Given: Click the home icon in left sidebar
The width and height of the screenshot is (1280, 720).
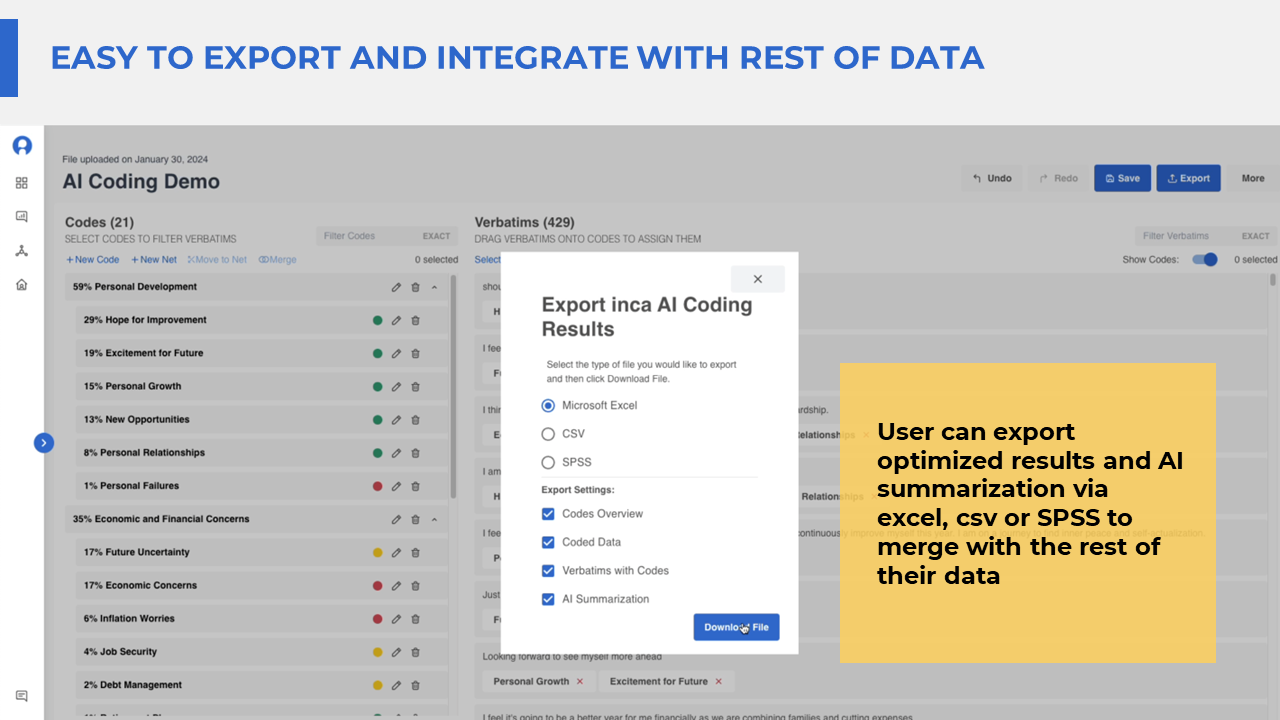Looking at the screenshot, I should point(22,285).
